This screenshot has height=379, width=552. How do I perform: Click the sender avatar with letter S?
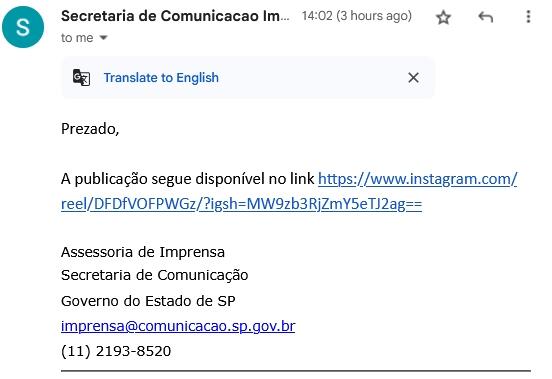pos(23,27)
